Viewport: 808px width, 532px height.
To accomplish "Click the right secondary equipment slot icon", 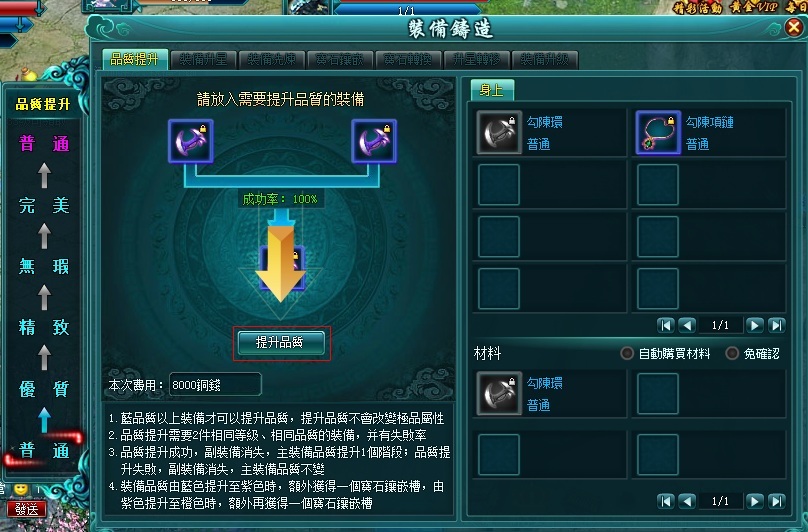I will click(x=374, y=141).
